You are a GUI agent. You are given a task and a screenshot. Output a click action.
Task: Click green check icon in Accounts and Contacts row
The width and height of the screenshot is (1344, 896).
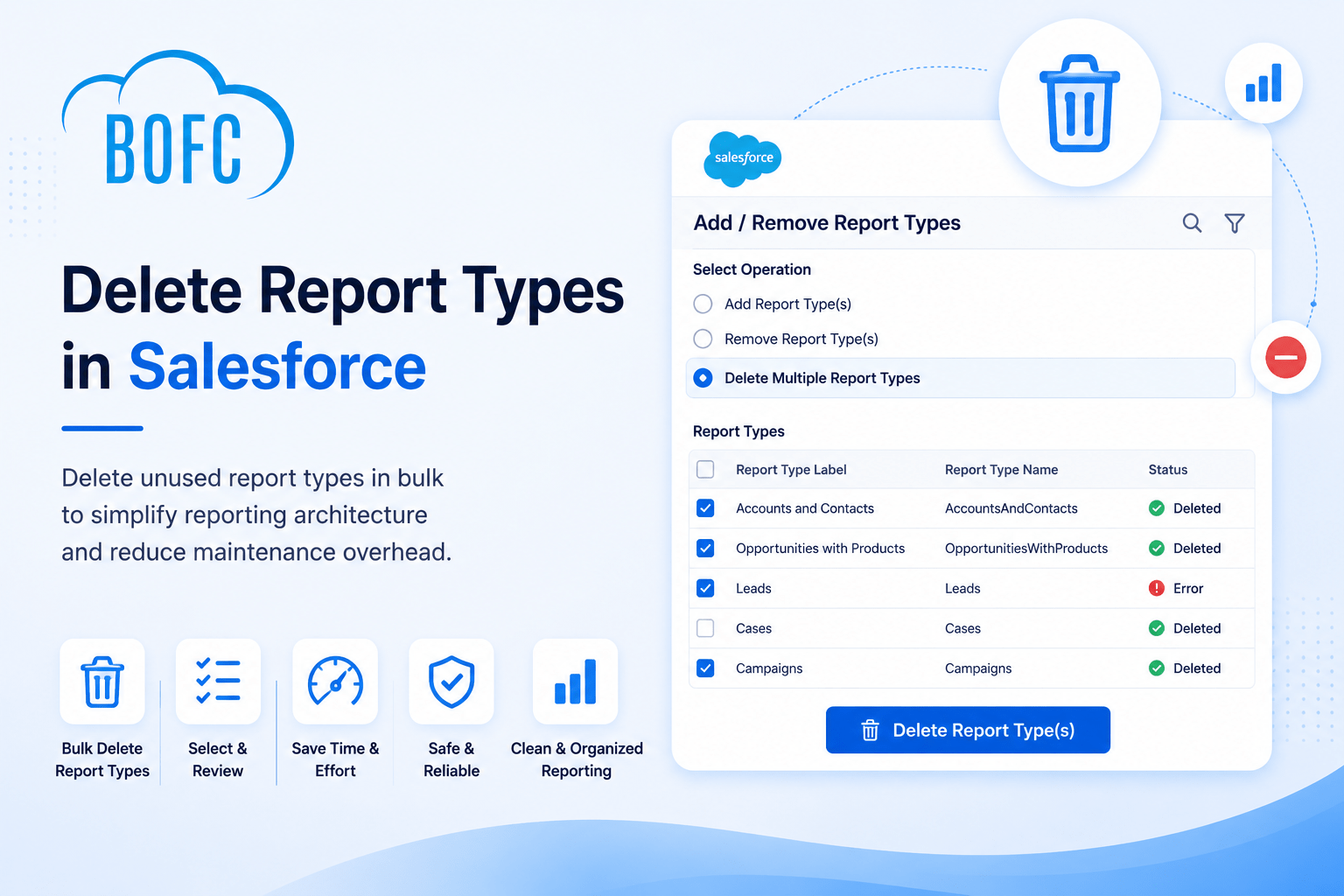pyautogui.click(x=1157, y=508)
